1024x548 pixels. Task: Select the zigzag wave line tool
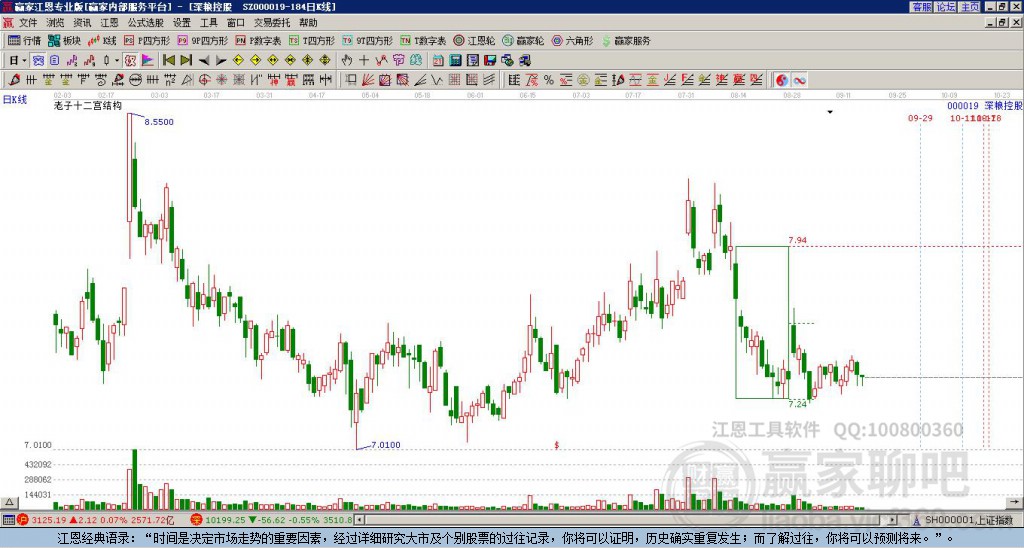click(436, 80)
